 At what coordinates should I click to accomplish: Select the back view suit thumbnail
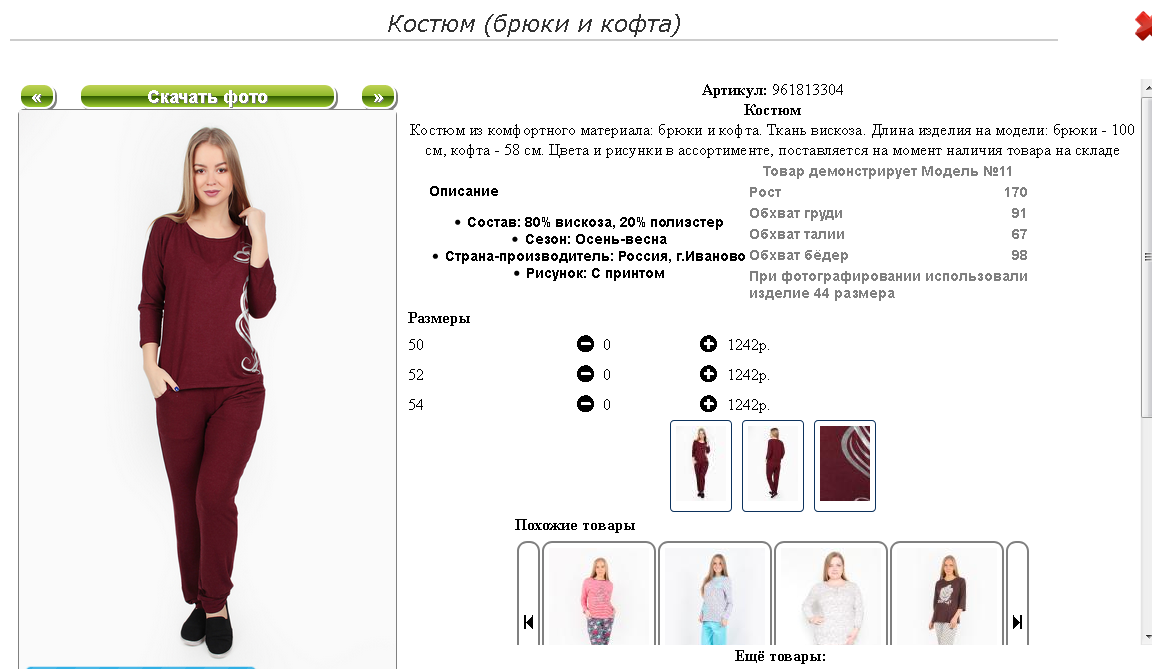click(x=773, y=466)
